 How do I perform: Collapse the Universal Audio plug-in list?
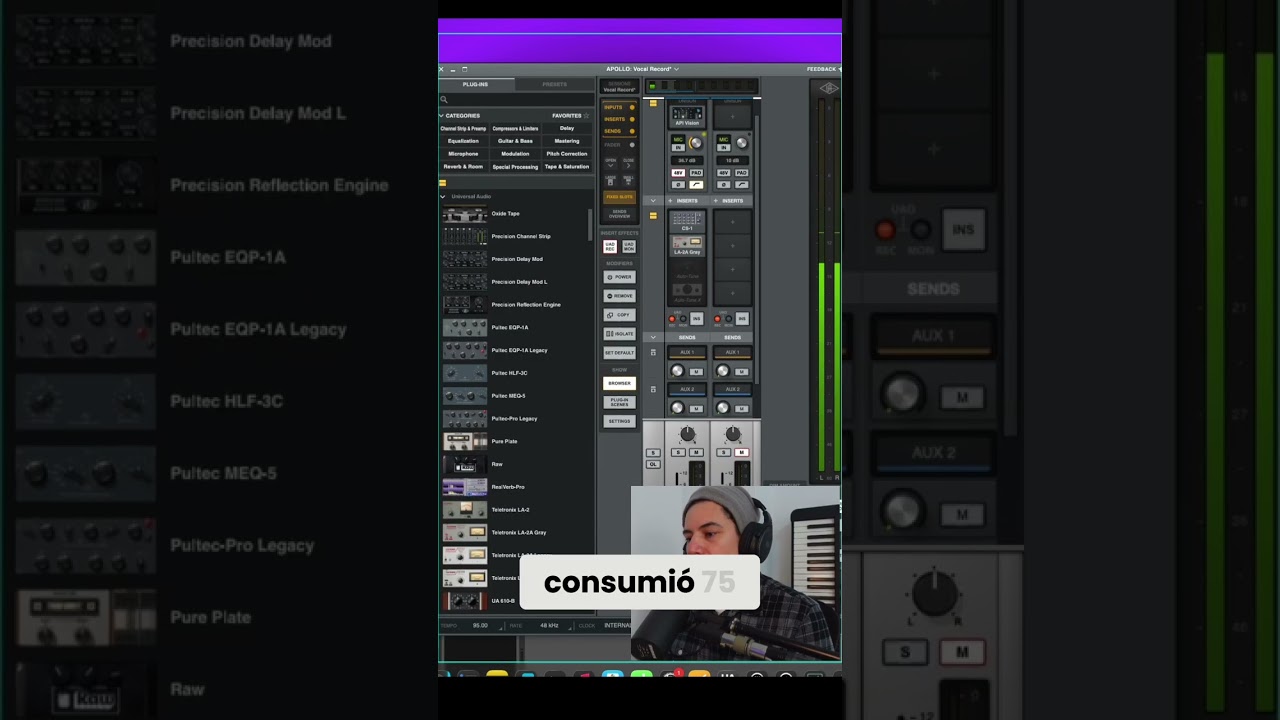[443, 197]
